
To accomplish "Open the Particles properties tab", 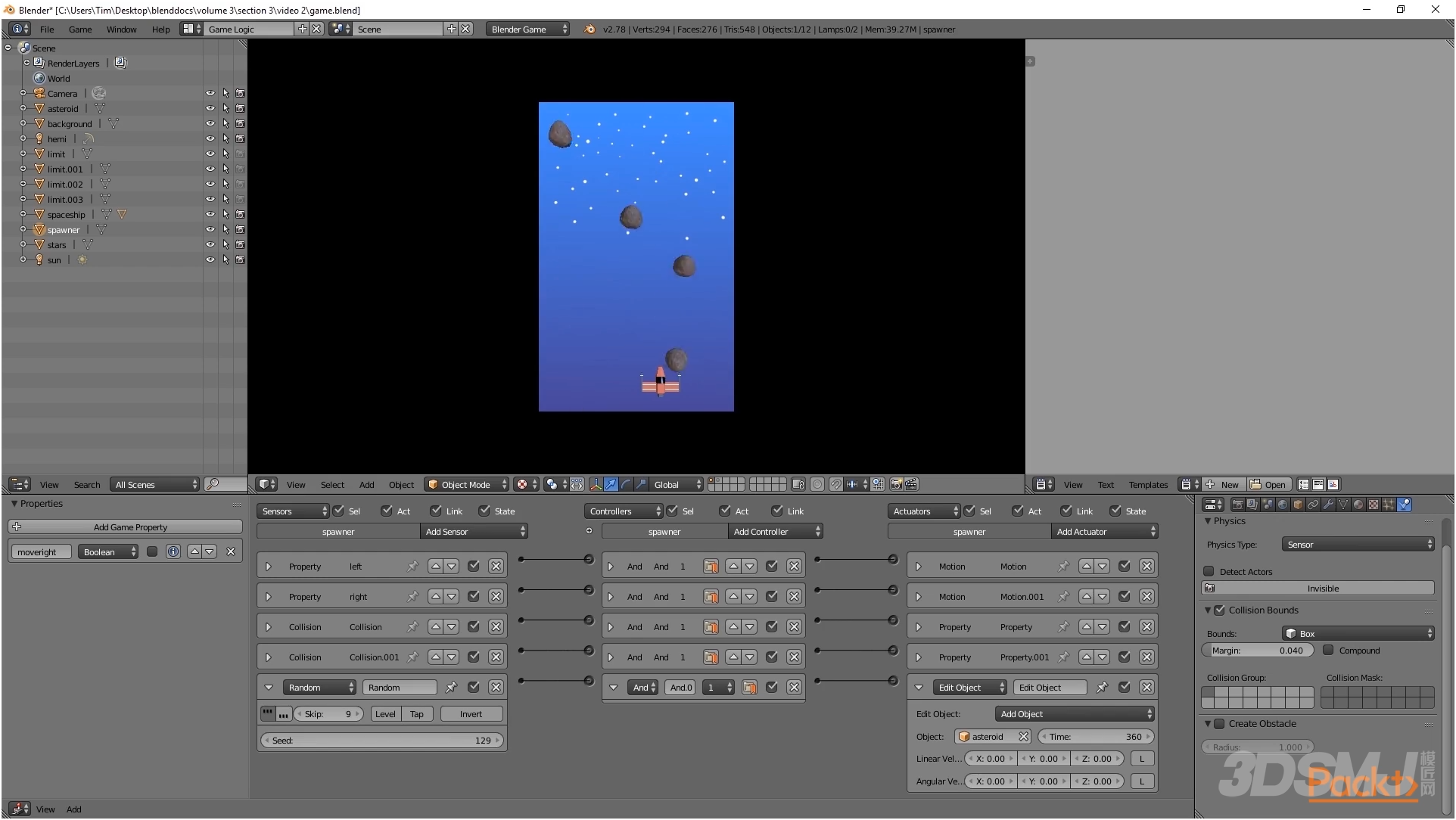I will (1389, 505).
